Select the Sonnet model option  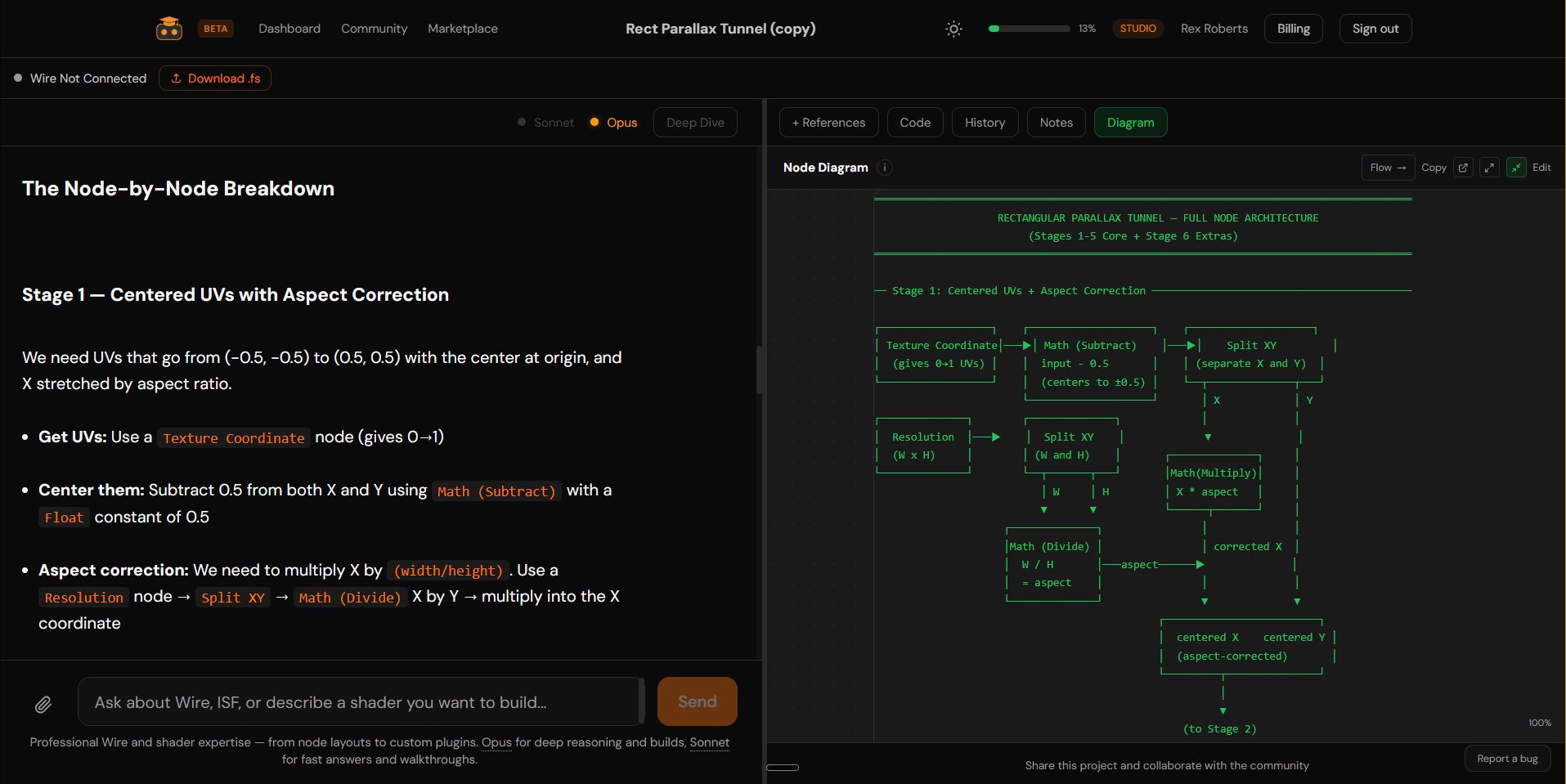point(546,123)
